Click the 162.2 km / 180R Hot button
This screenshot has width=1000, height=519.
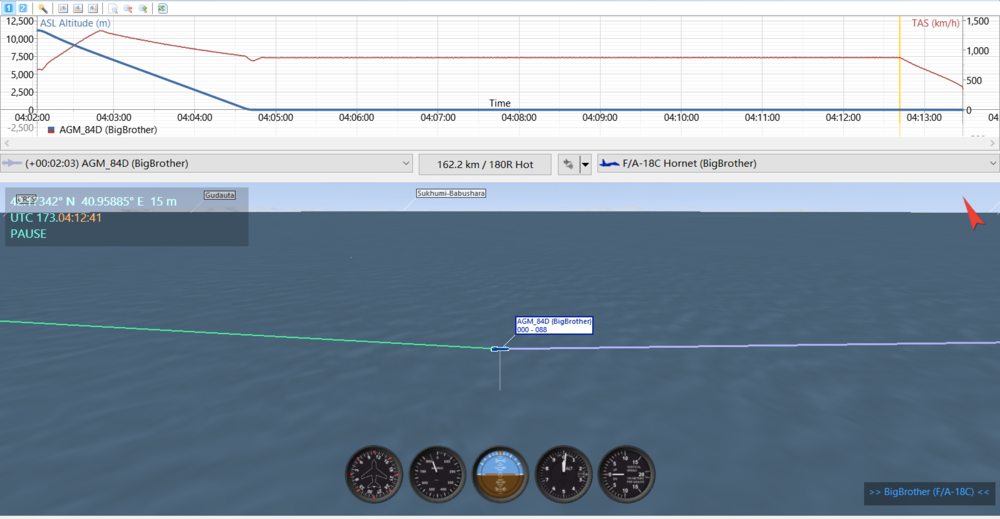485,164
